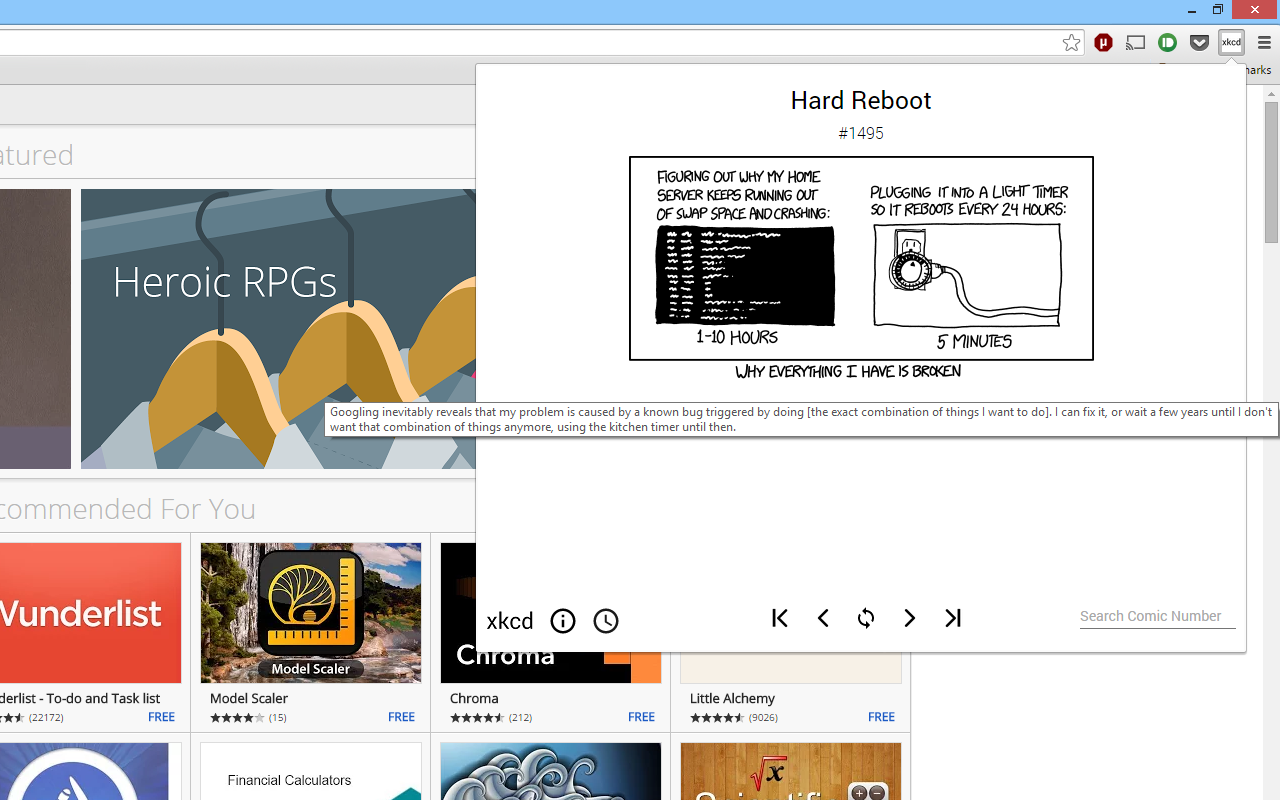Load a random comic with refresh icon

866,619
